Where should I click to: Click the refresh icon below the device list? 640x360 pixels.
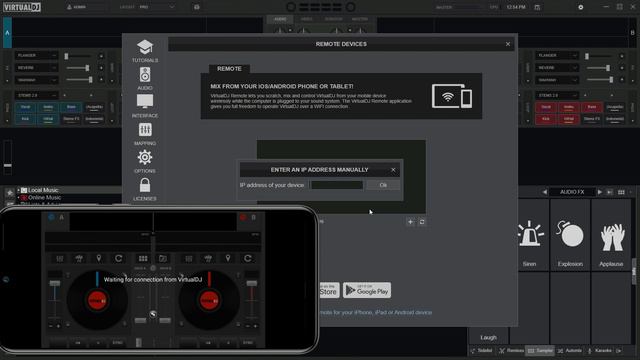(x=422, y=222)
